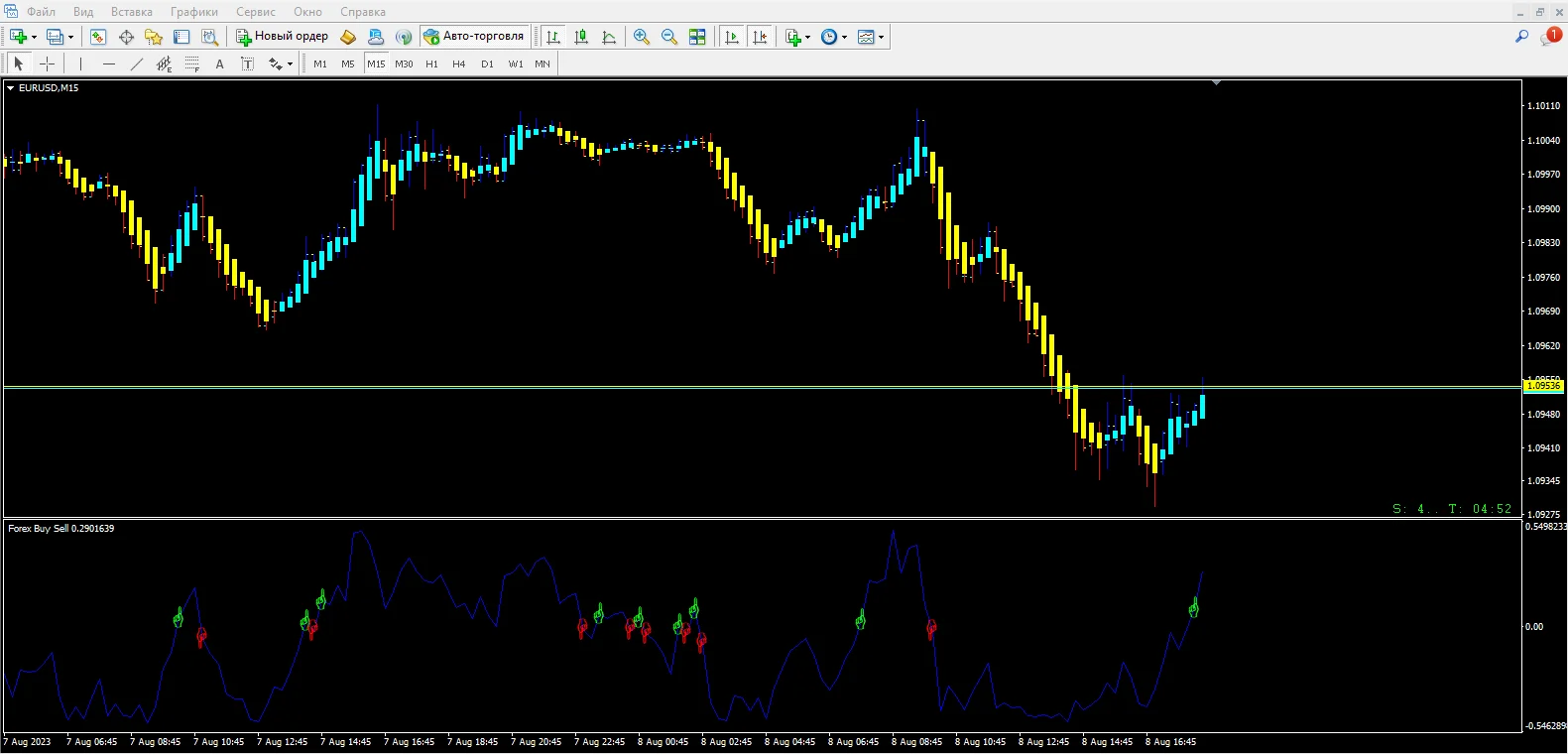The width and height of the screenshot is (1568, 755).
Task: Open the Вид menu
Action: tap(83, 12)
